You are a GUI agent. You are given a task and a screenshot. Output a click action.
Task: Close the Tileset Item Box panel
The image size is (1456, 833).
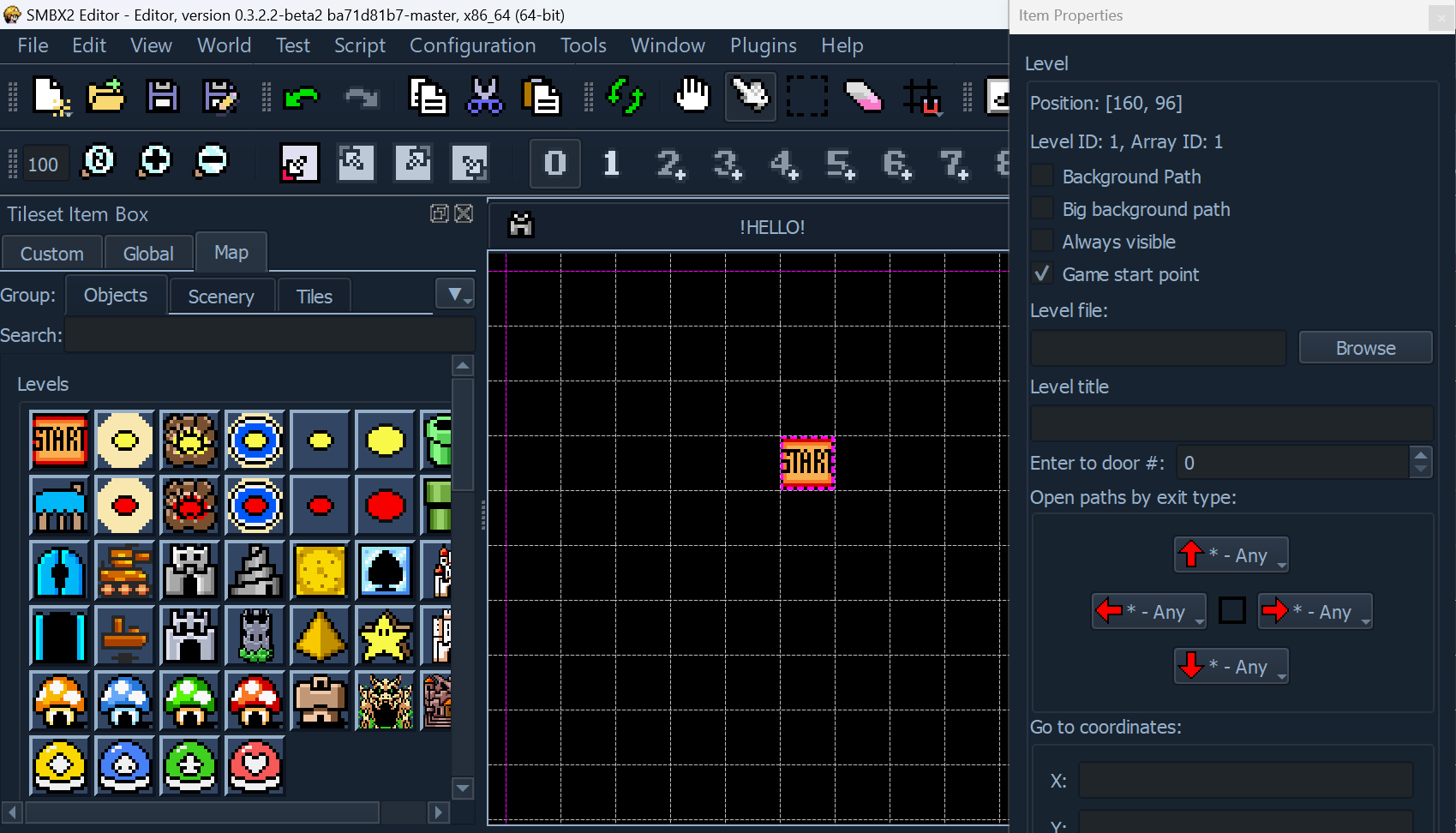click(x=464, y=213)
